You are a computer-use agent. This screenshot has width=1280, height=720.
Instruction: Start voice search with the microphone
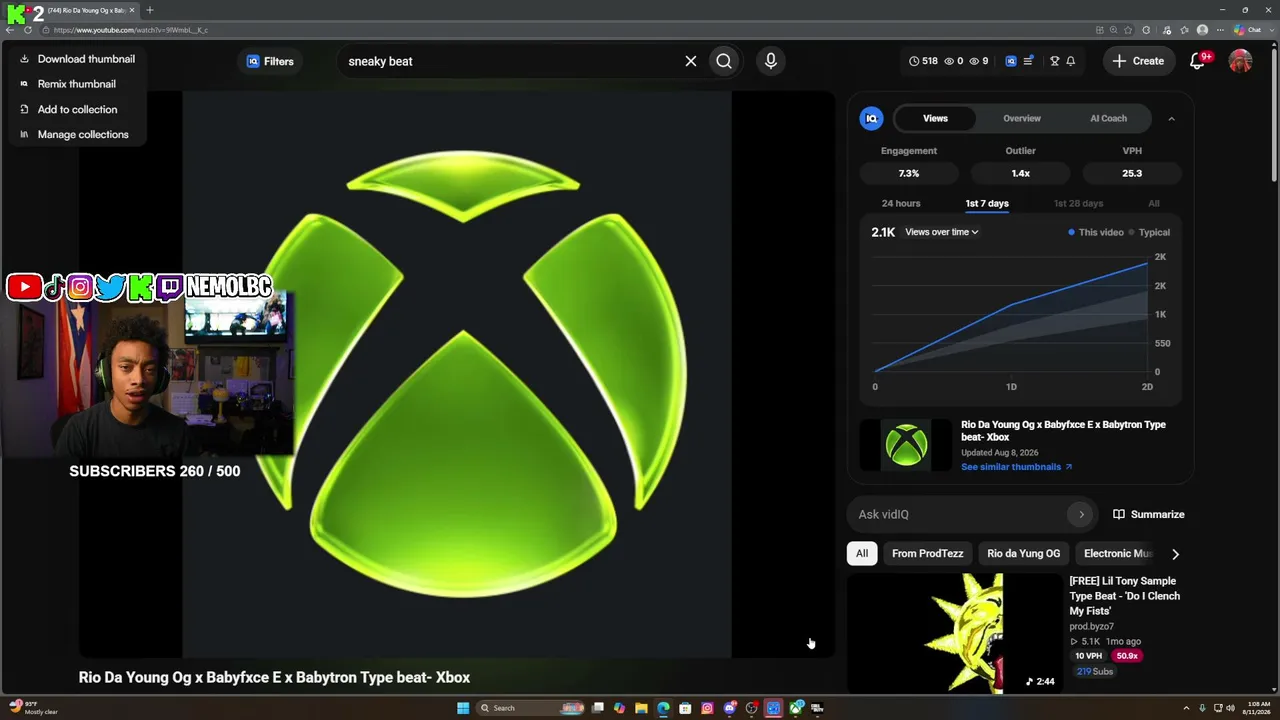tap(770, 61)
